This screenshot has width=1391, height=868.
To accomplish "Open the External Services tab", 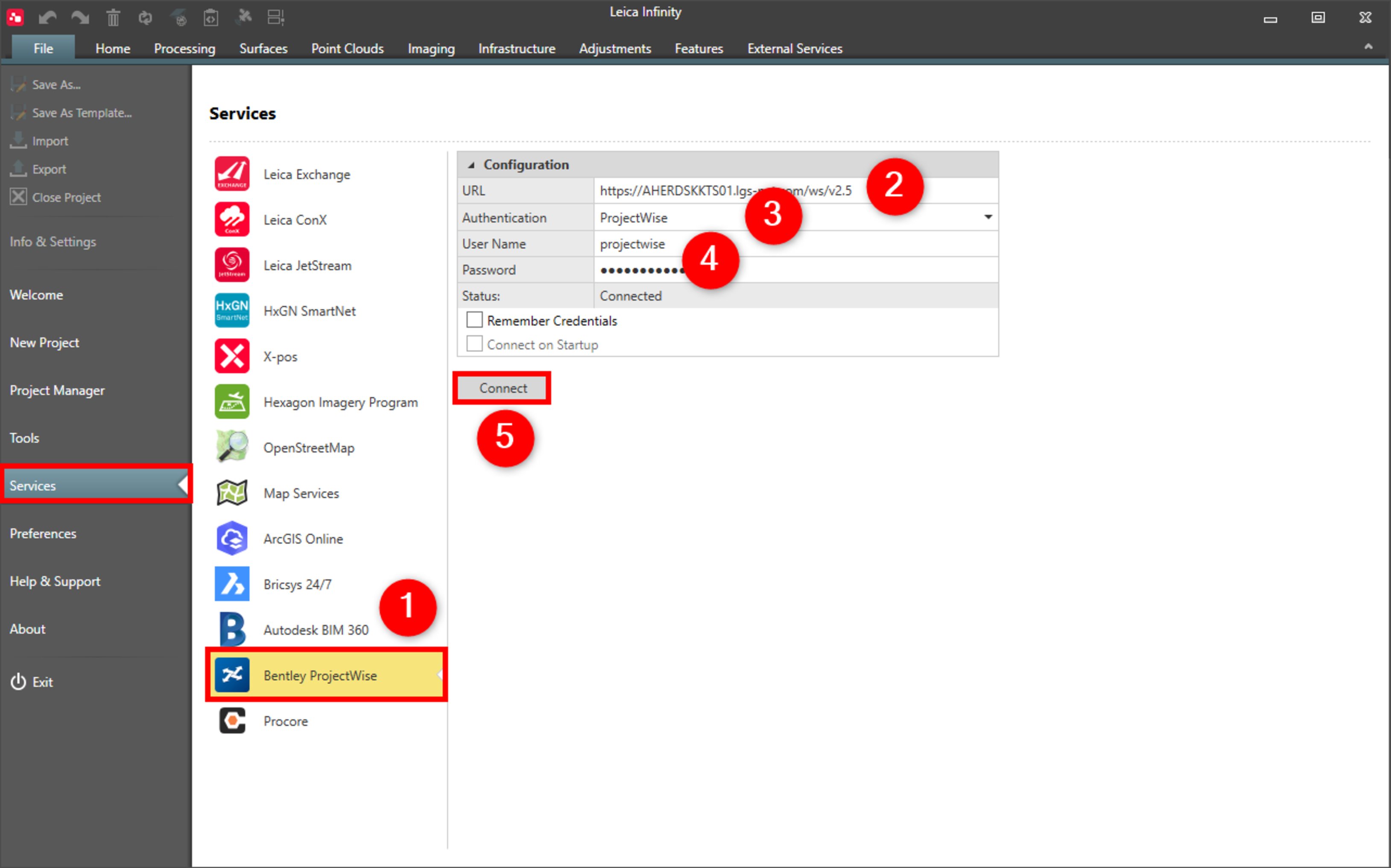I will point(795,48).
